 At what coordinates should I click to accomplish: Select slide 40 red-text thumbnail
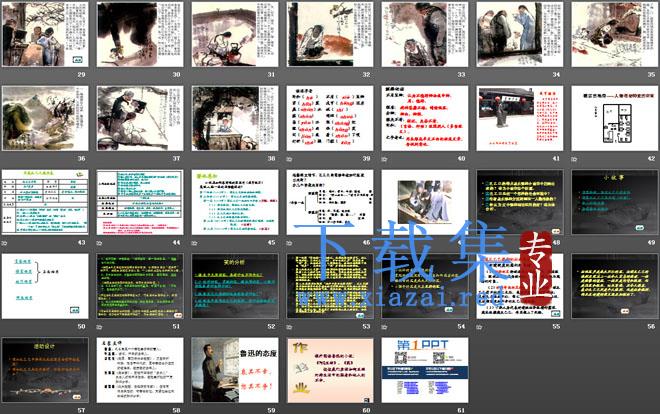point(425,118)
